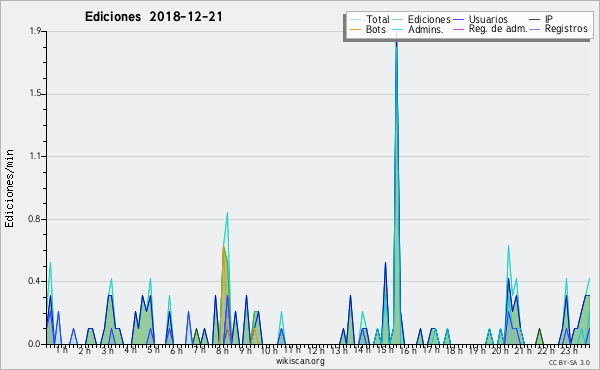Click the 23 h x-axis label
This screenshot has height=370, width=600.
click(x=569, y=350)
